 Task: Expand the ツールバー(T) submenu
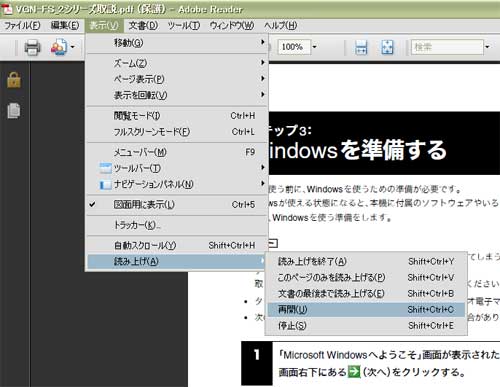click(177, 168)
